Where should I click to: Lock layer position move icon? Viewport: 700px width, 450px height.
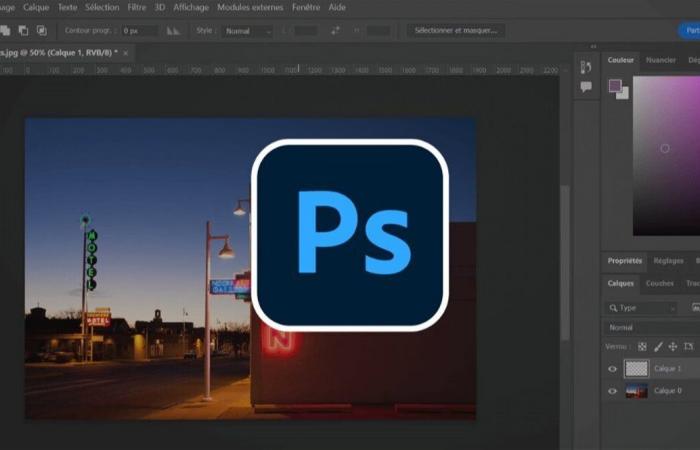click(673, 346)
